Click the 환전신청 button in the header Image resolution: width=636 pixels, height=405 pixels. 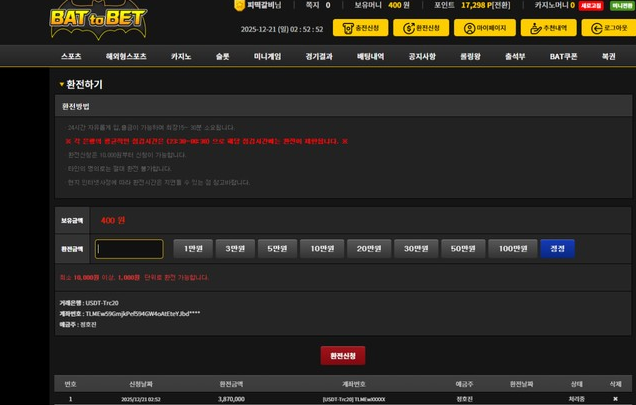click(418, 28)
